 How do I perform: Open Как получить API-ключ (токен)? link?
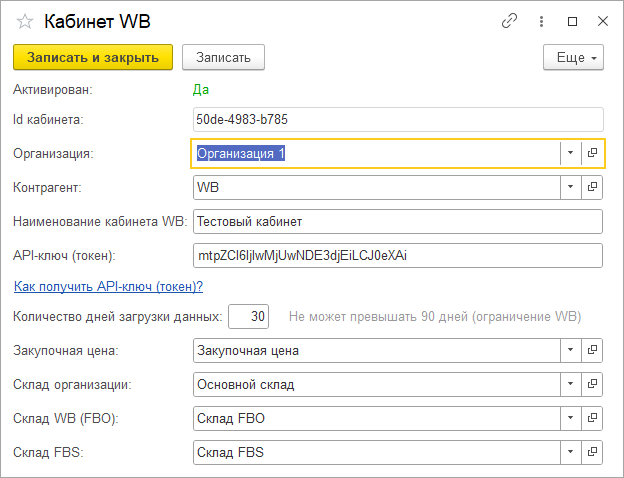pyautogui.click(x=108, y=287)
